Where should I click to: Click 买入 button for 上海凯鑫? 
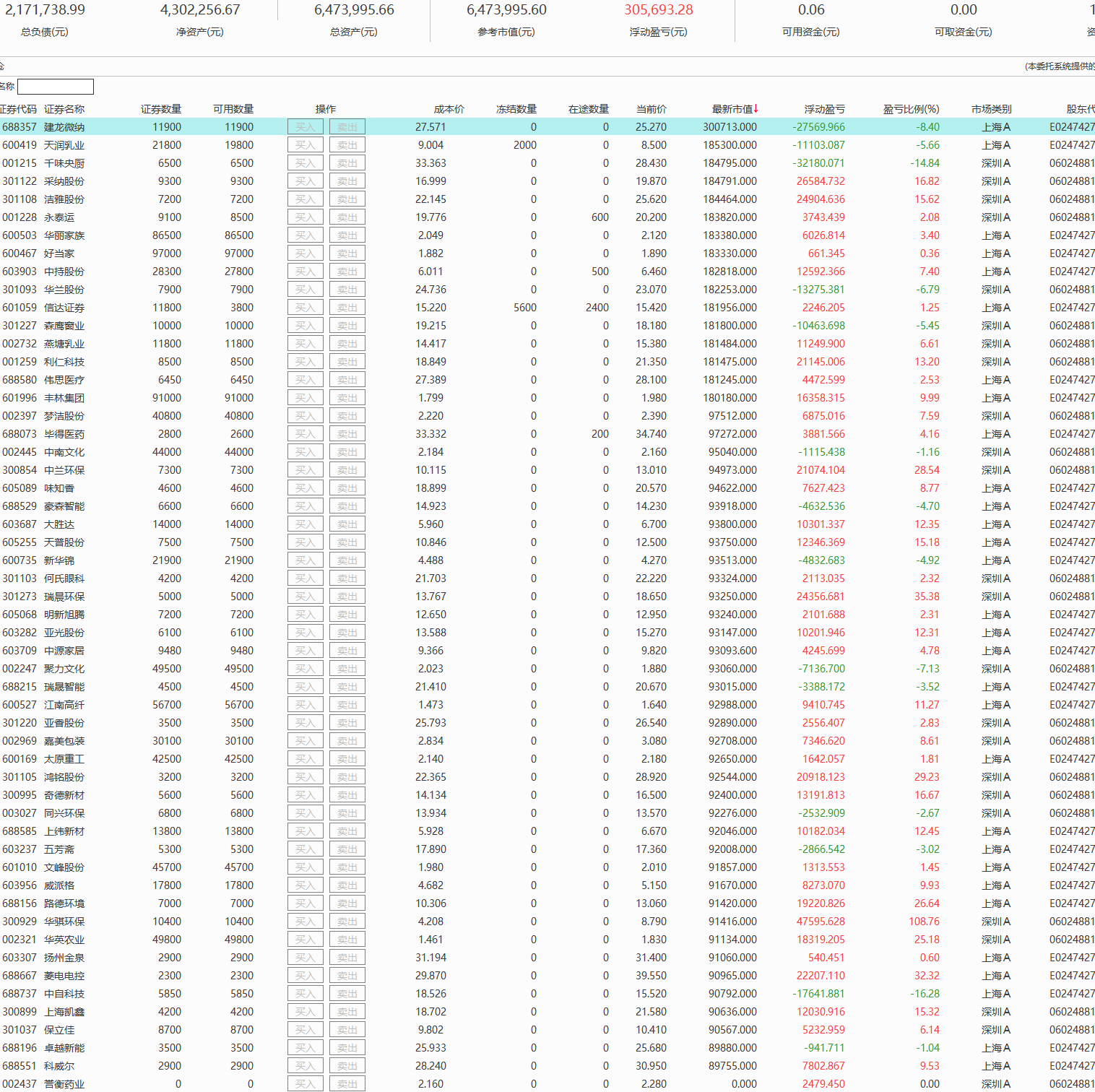tap(306, 1012)
